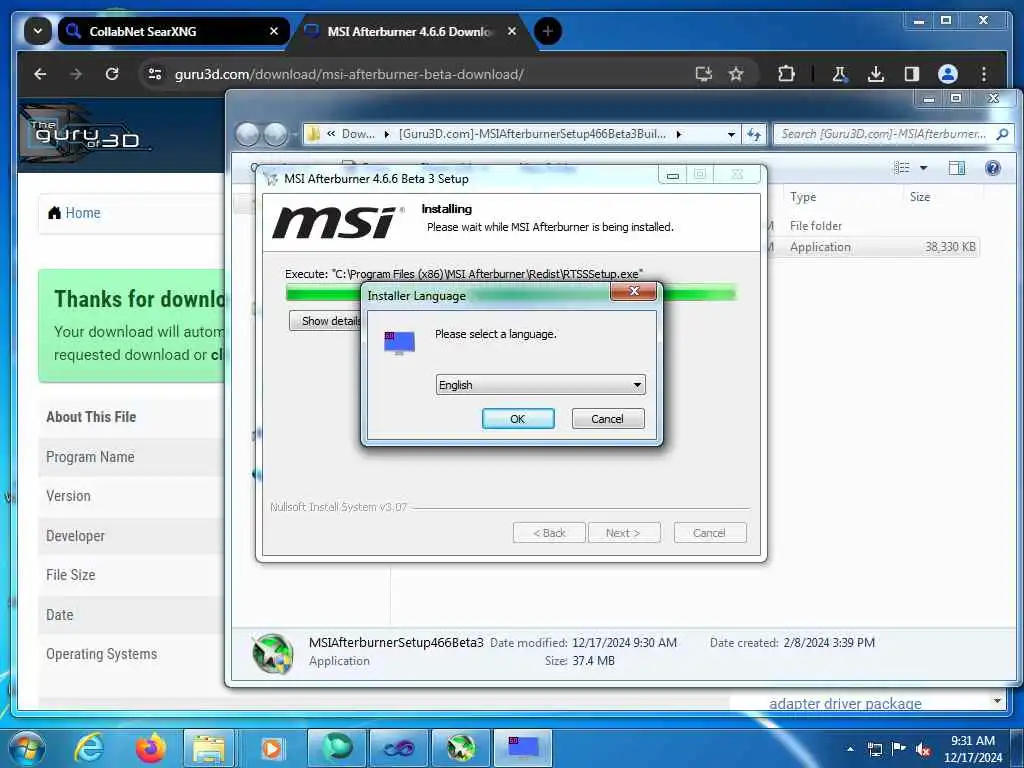The width and height of the screenshot is (1024, 768).
Task: Sort by the Type column header
Action: (x=803, y=197)
